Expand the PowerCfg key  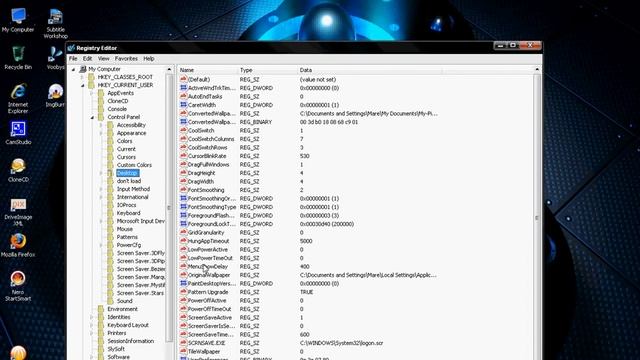(101, 245)
